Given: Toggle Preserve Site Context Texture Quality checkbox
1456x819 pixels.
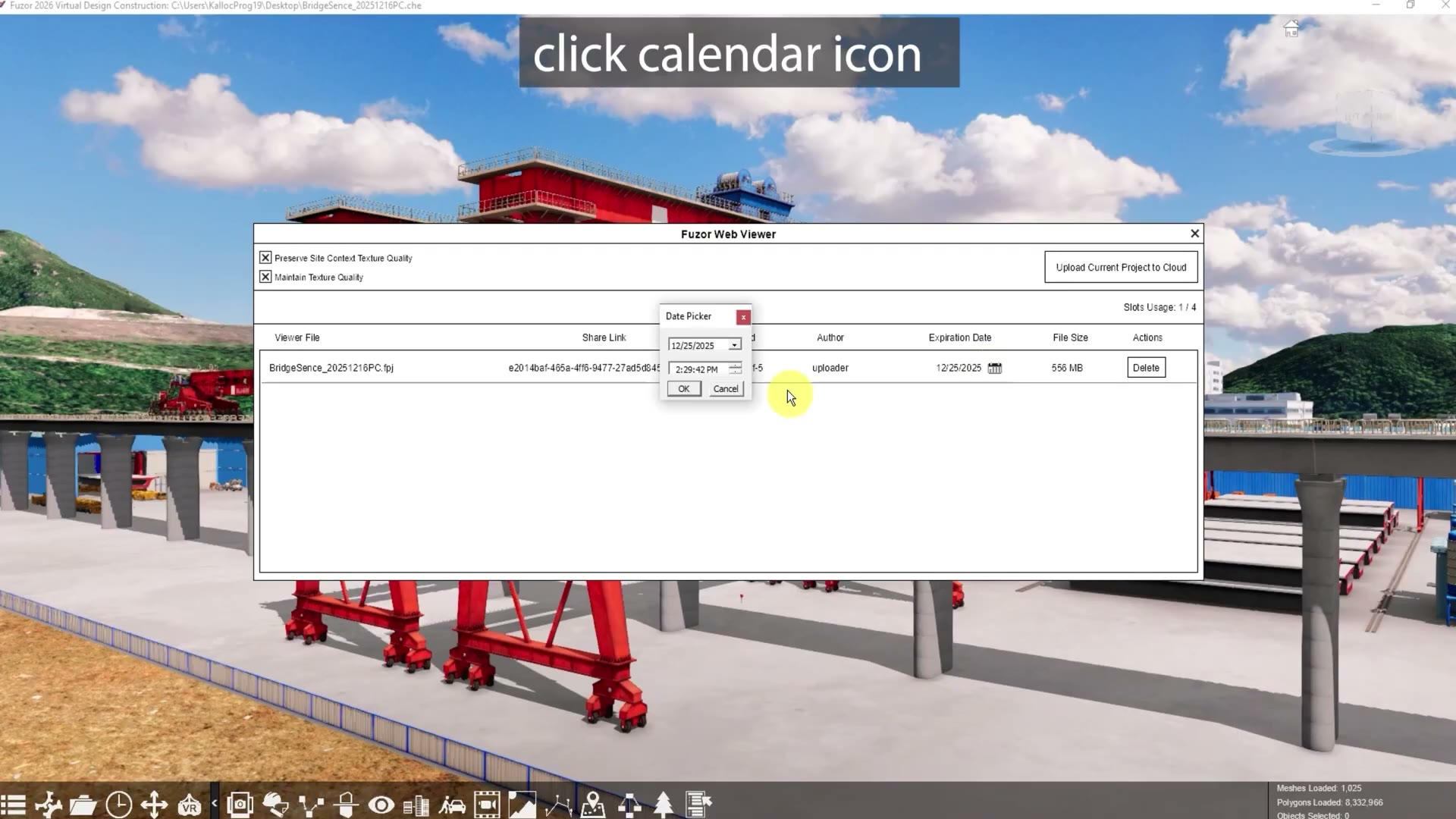Looking at the screenshot, I should [265, 258].
